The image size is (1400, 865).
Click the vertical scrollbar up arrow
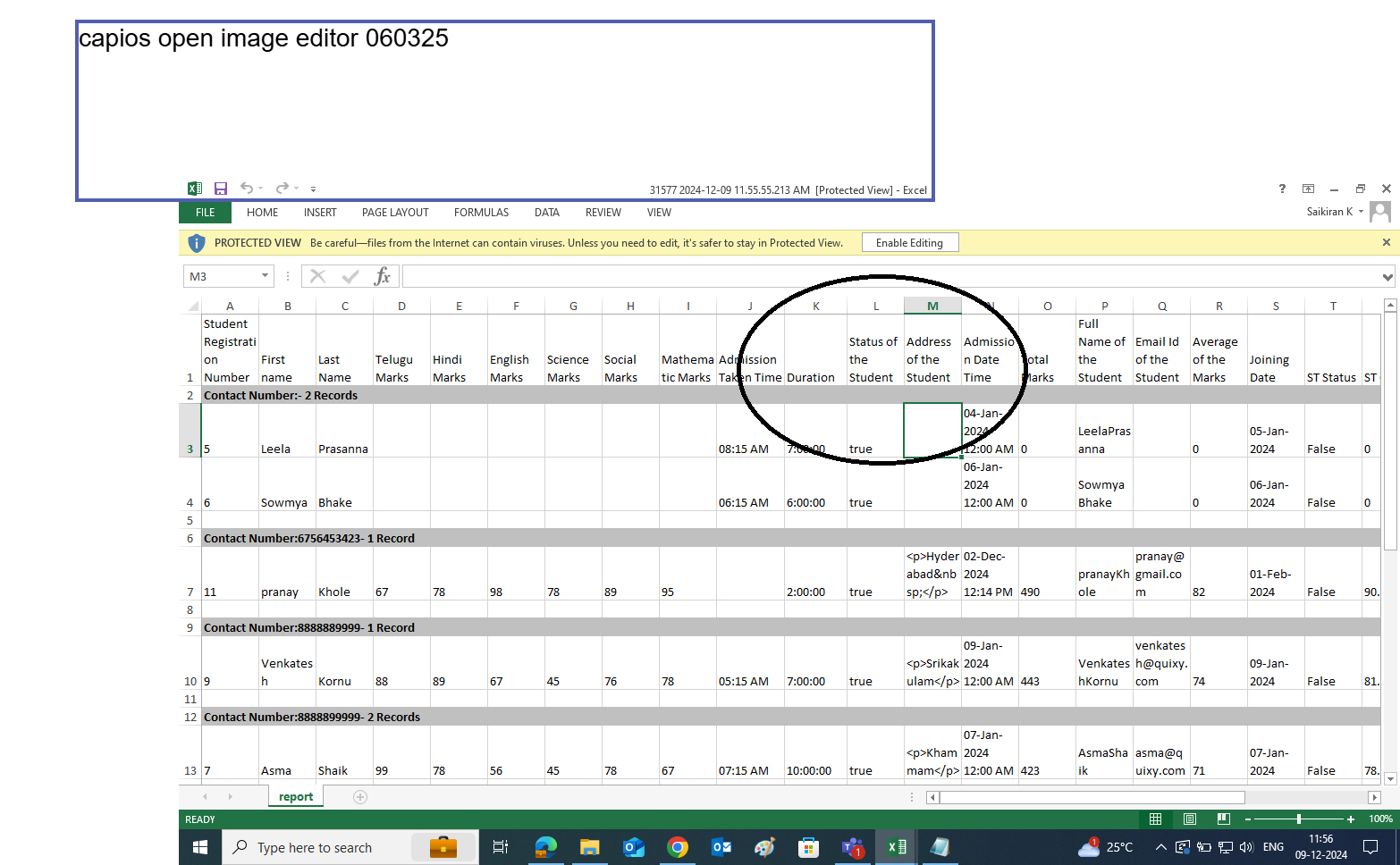point(1390,306)
